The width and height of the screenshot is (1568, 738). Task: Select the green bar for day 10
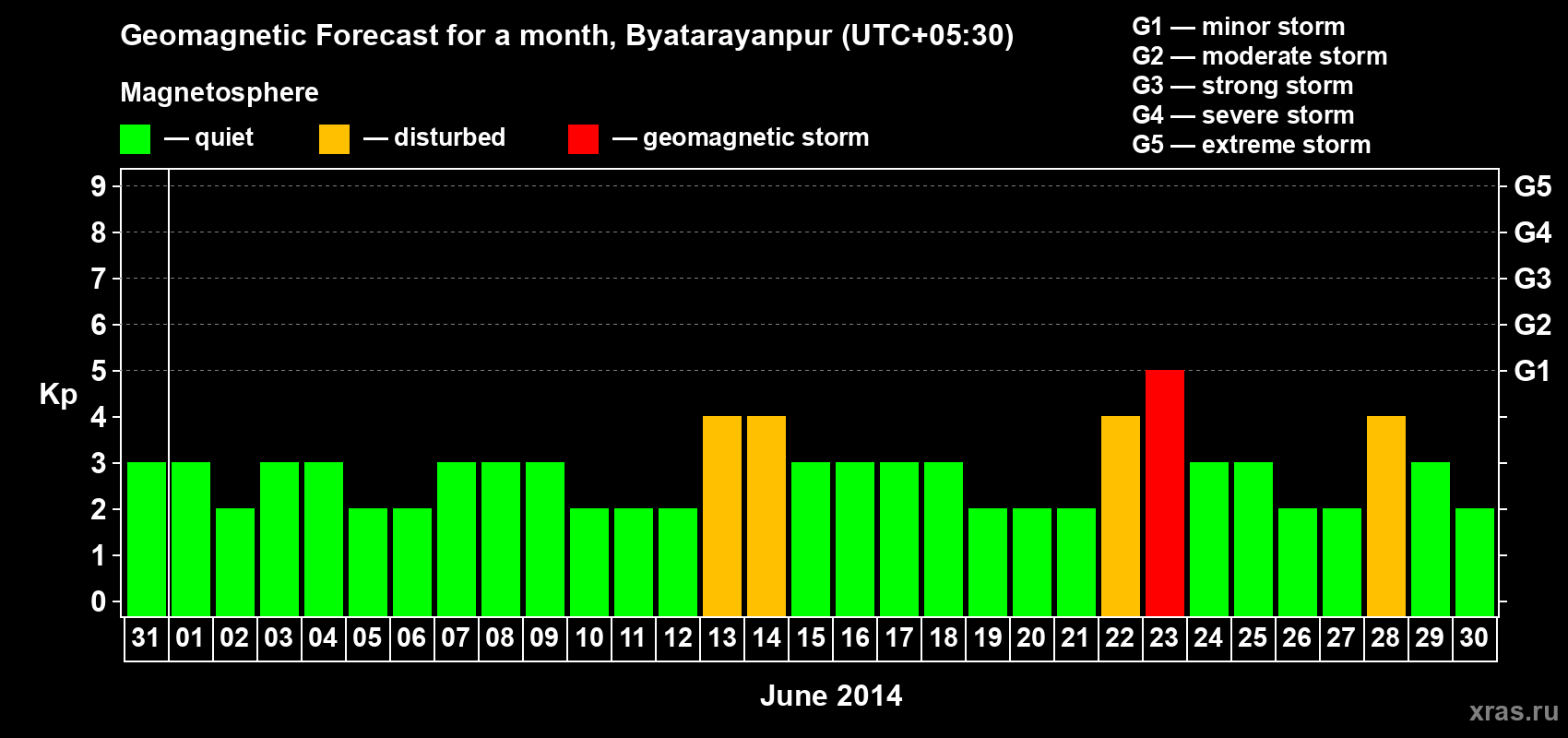pos(589,562)
